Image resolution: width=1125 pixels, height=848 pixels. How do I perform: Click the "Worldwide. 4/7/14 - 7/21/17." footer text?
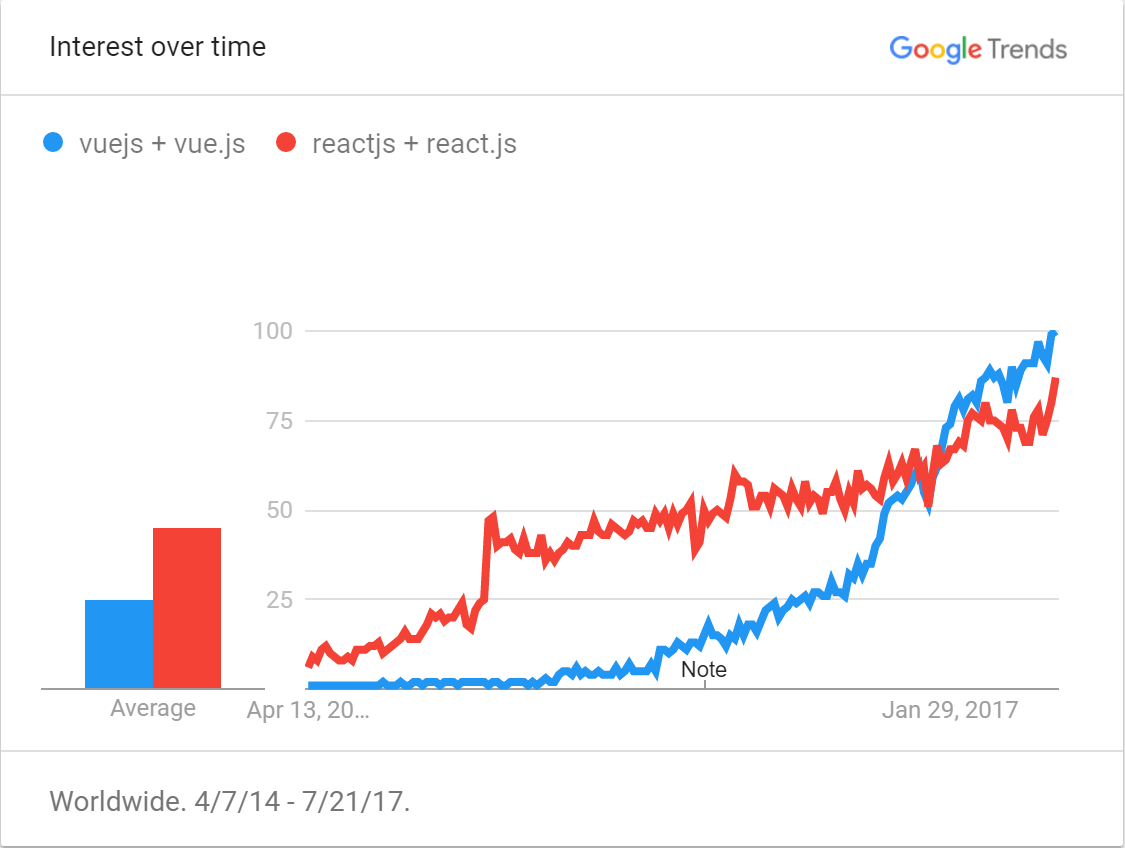(230, 801)
